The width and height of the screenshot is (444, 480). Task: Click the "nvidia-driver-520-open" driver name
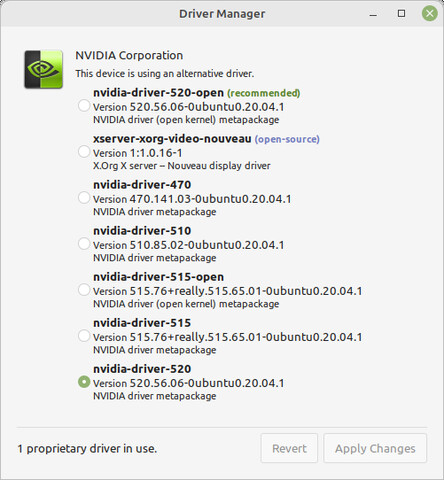pyautogui.click(x=158, y=93)
